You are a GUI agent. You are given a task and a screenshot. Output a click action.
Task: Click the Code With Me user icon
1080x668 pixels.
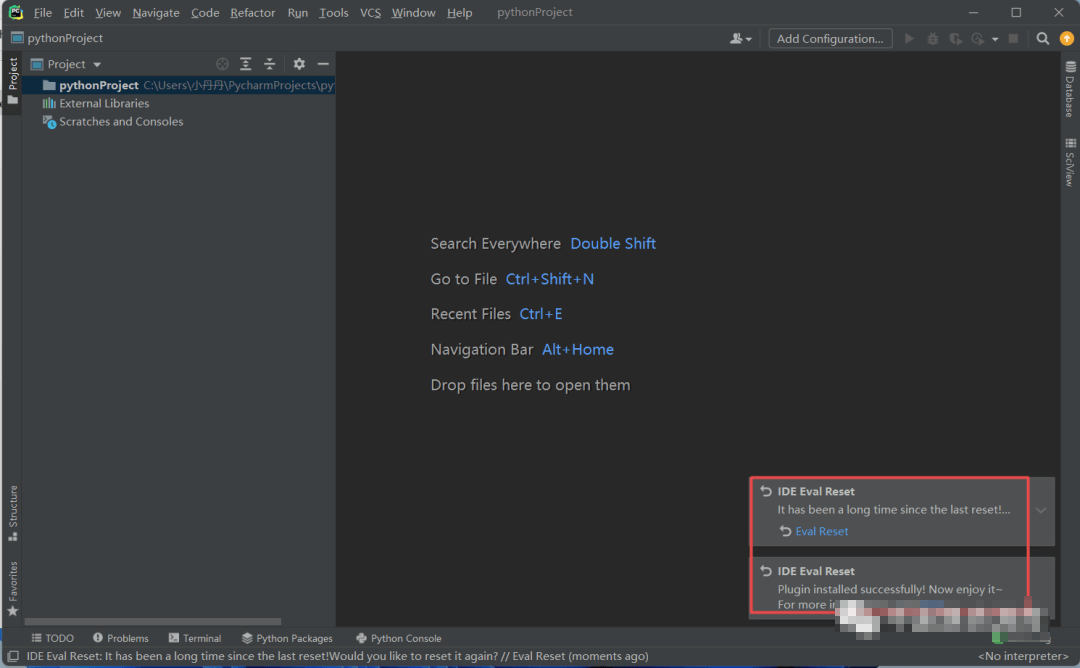[x=740, y=39]
